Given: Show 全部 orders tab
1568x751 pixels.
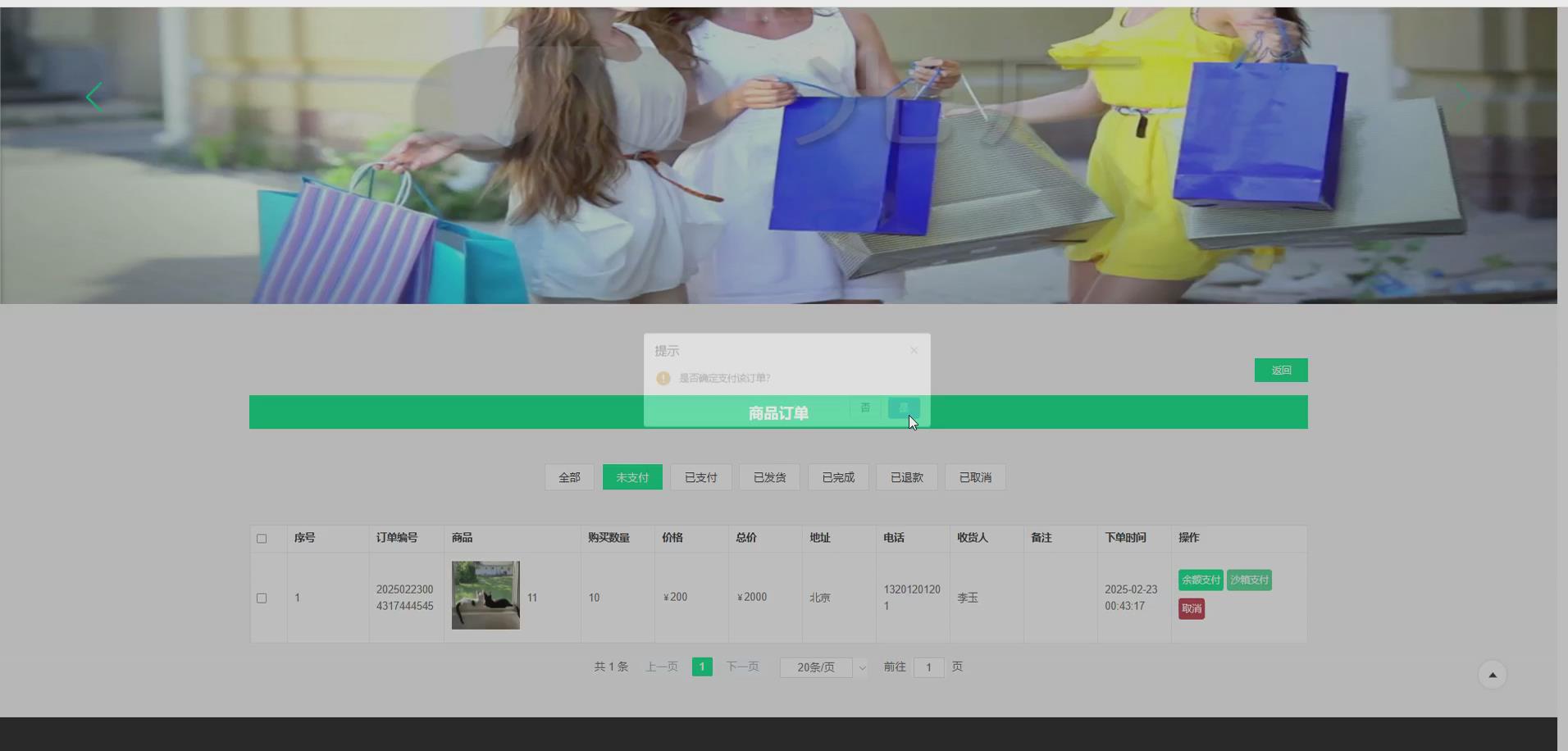Looking at the screenshot, I should 569,477.
